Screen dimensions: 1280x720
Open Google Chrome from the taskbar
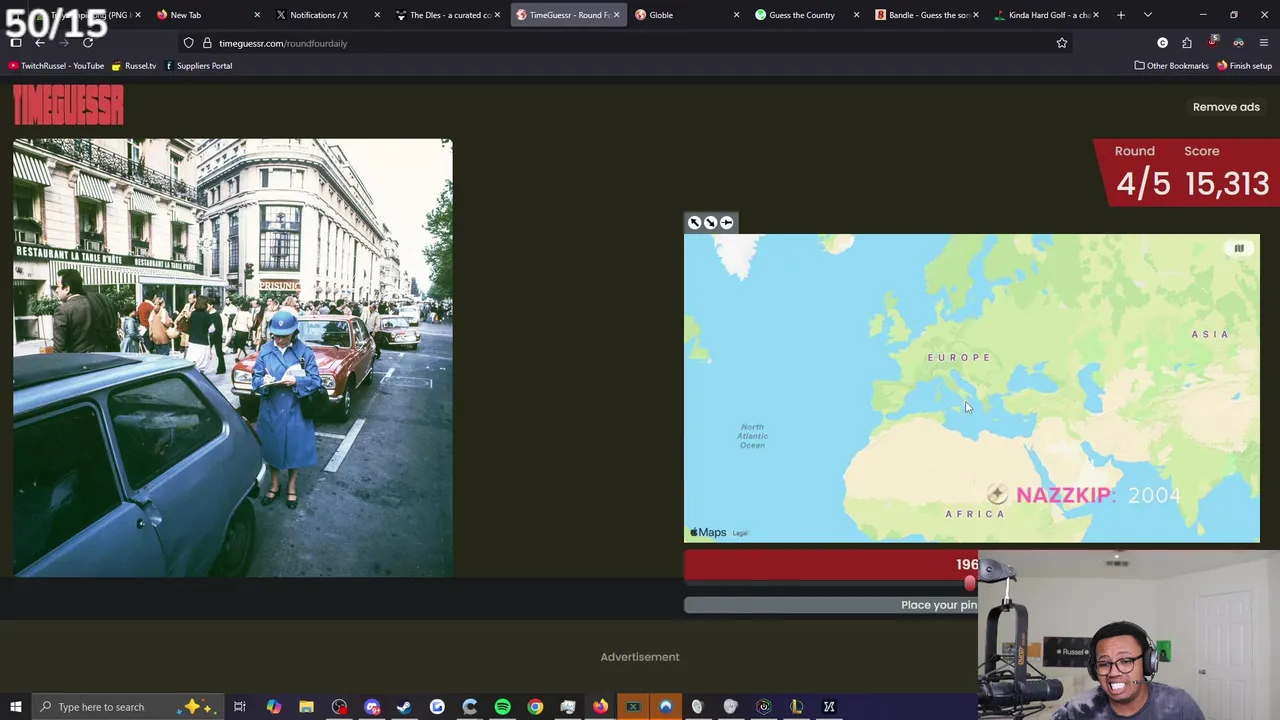[535, 707]
